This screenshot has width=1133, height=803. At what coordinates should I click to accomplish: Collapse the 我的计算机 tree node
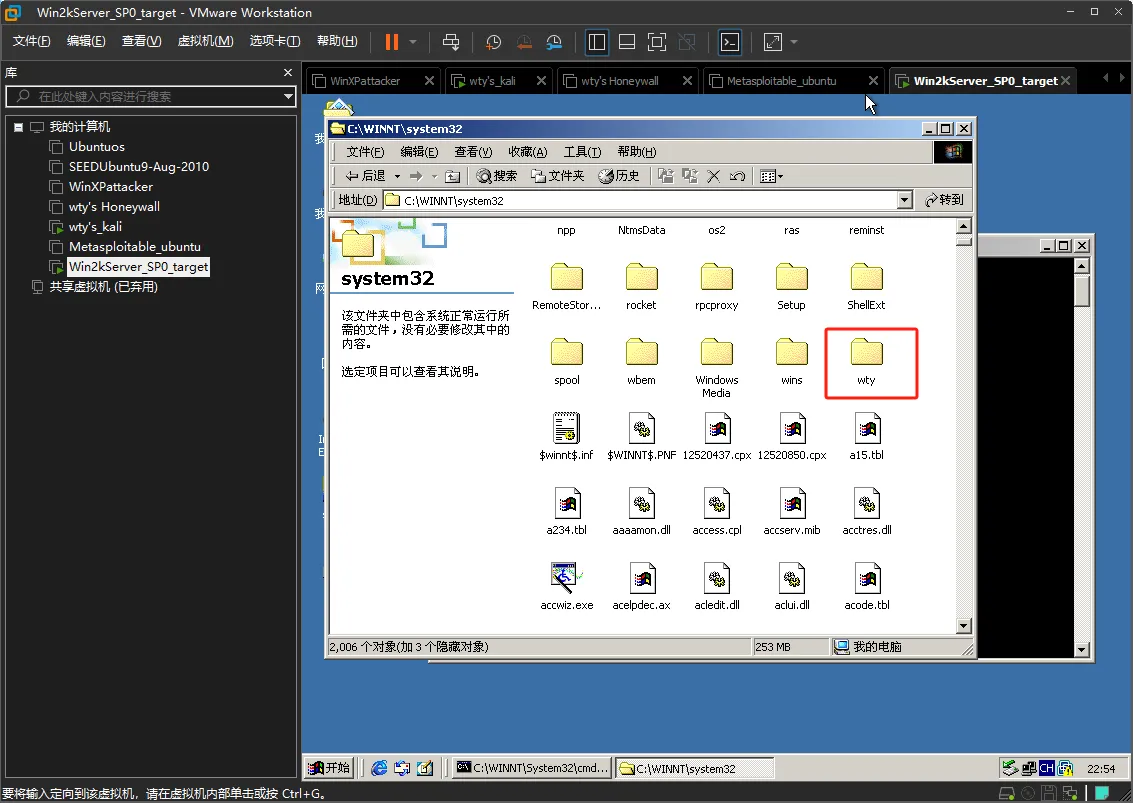coord(18,127)
